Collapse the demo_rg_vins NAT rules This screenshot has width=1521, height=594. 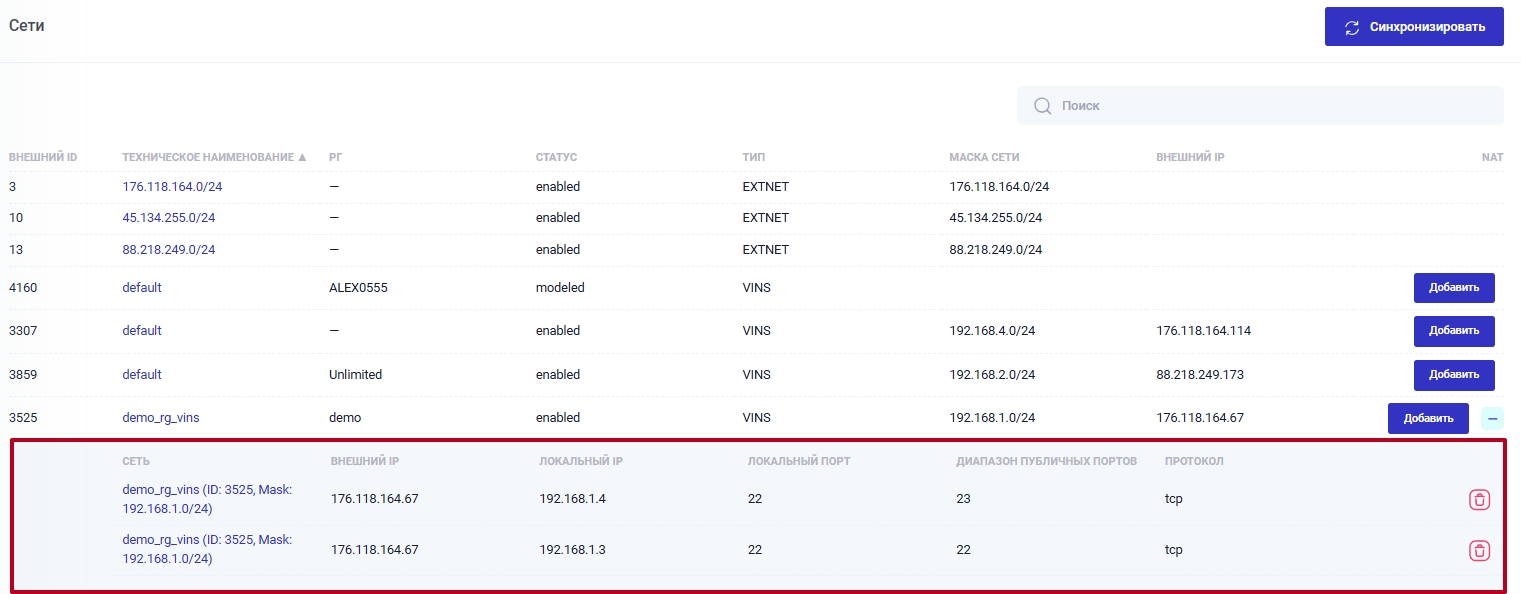click(x=1492, y=418)
